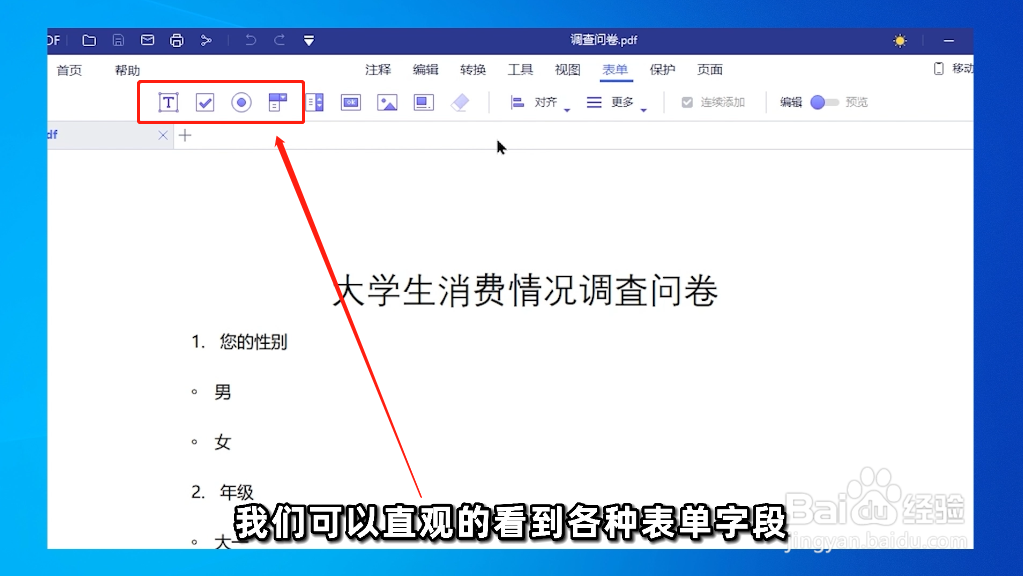The image size is (1023, 576).
Task: Select the Push Button form tool
Action: click(350, 102)
